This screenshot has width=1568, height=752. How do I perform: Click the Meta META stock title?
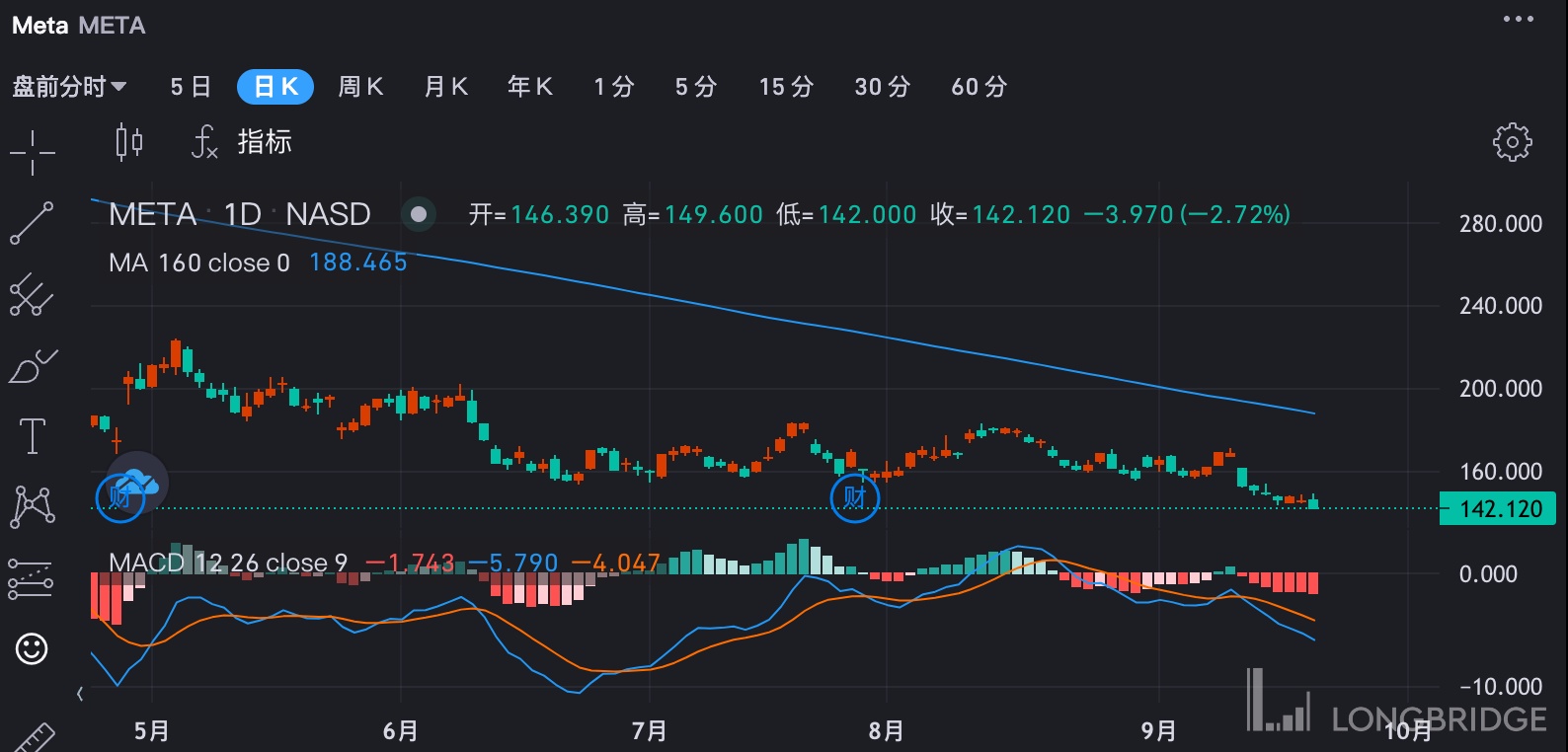coord(78,26)
